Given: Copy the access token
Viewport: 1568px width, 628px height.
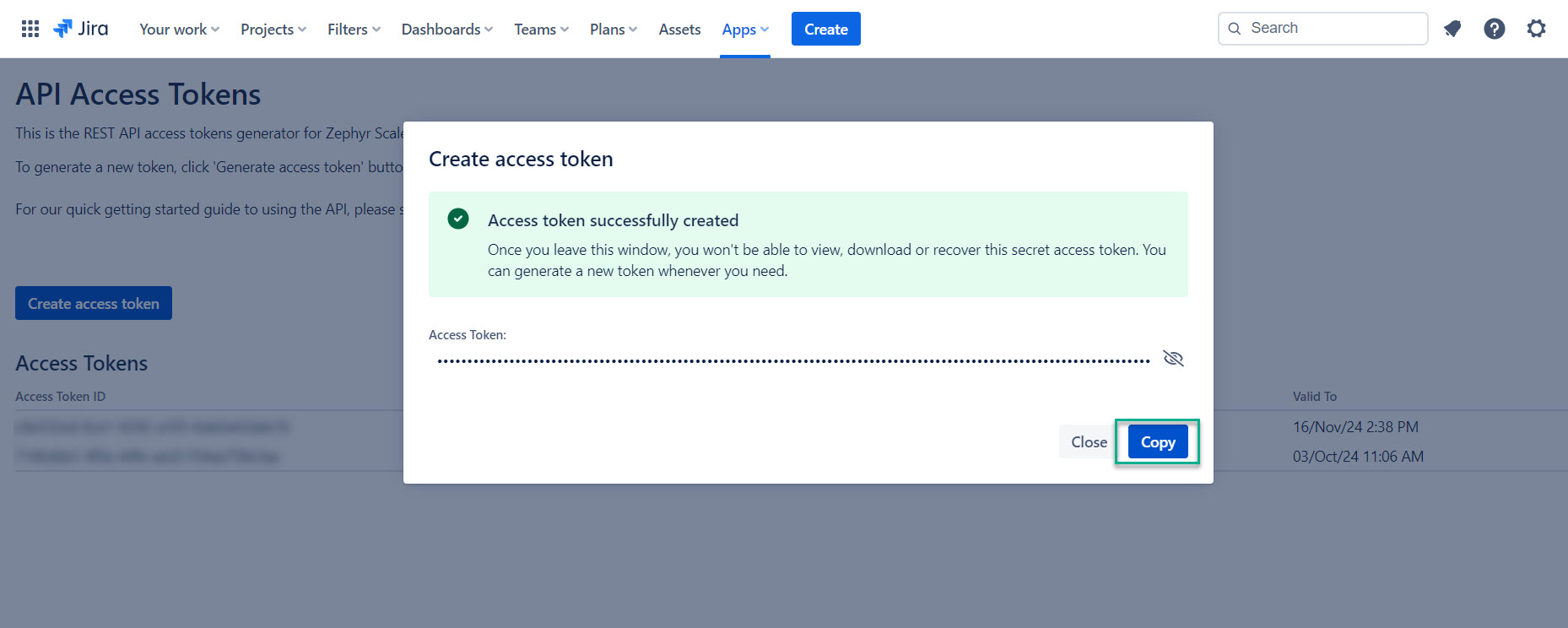Looking at the screenshot, I should [x=1158, y=441].
